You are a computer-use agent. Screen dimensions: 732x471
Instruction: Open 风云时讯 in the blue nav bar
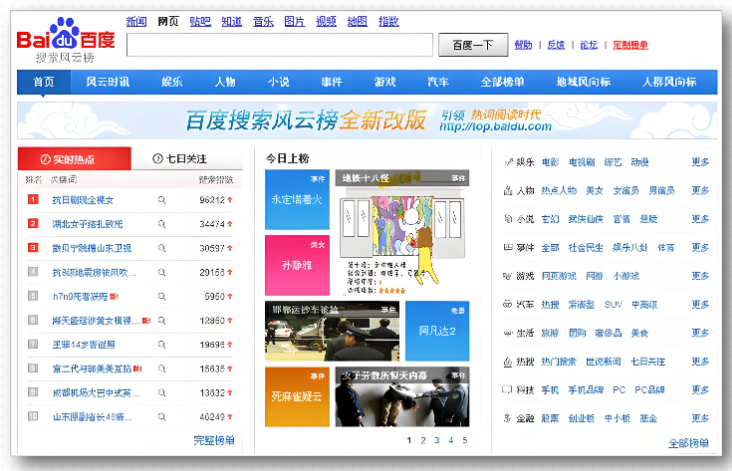108,82
